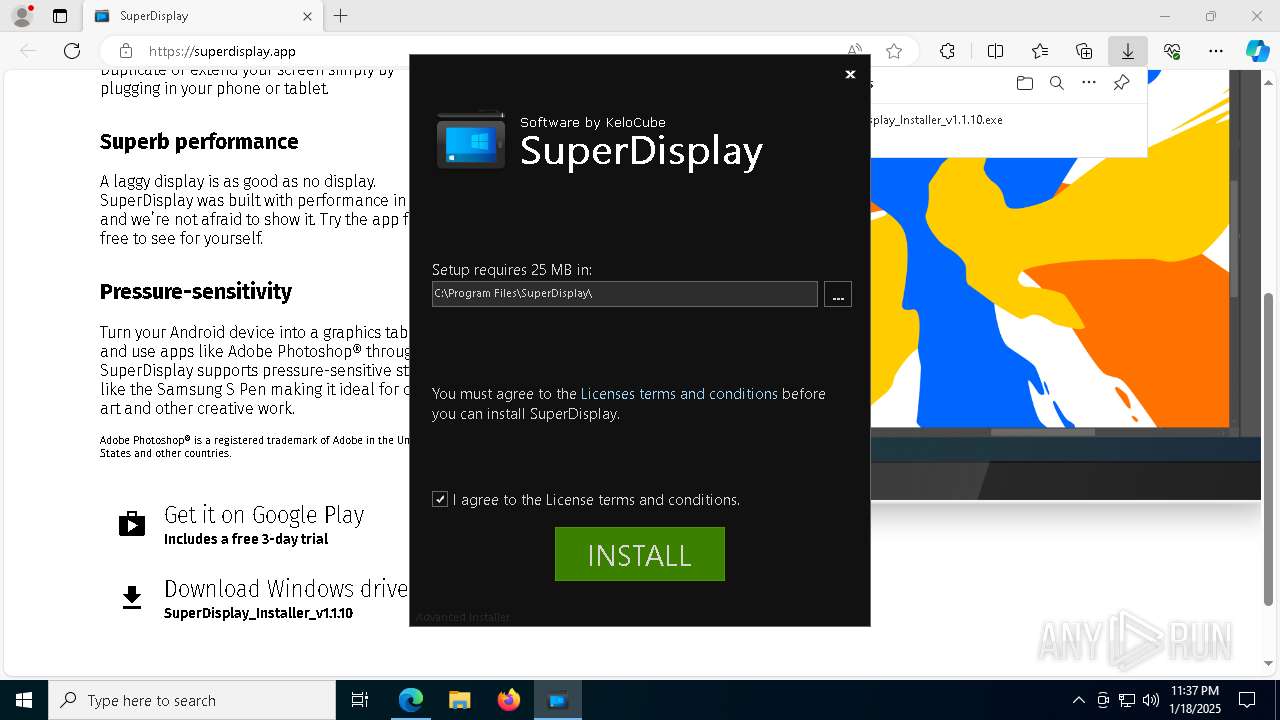Open Firefox from taskbar
This screenshot has height=720, width=1280.
click(x=509, y=700)
